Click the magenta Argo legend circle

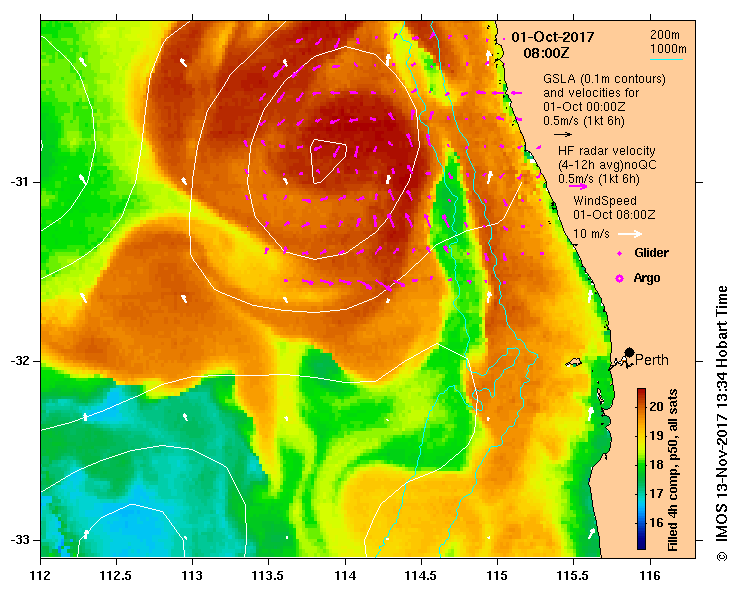pos(620,279)
